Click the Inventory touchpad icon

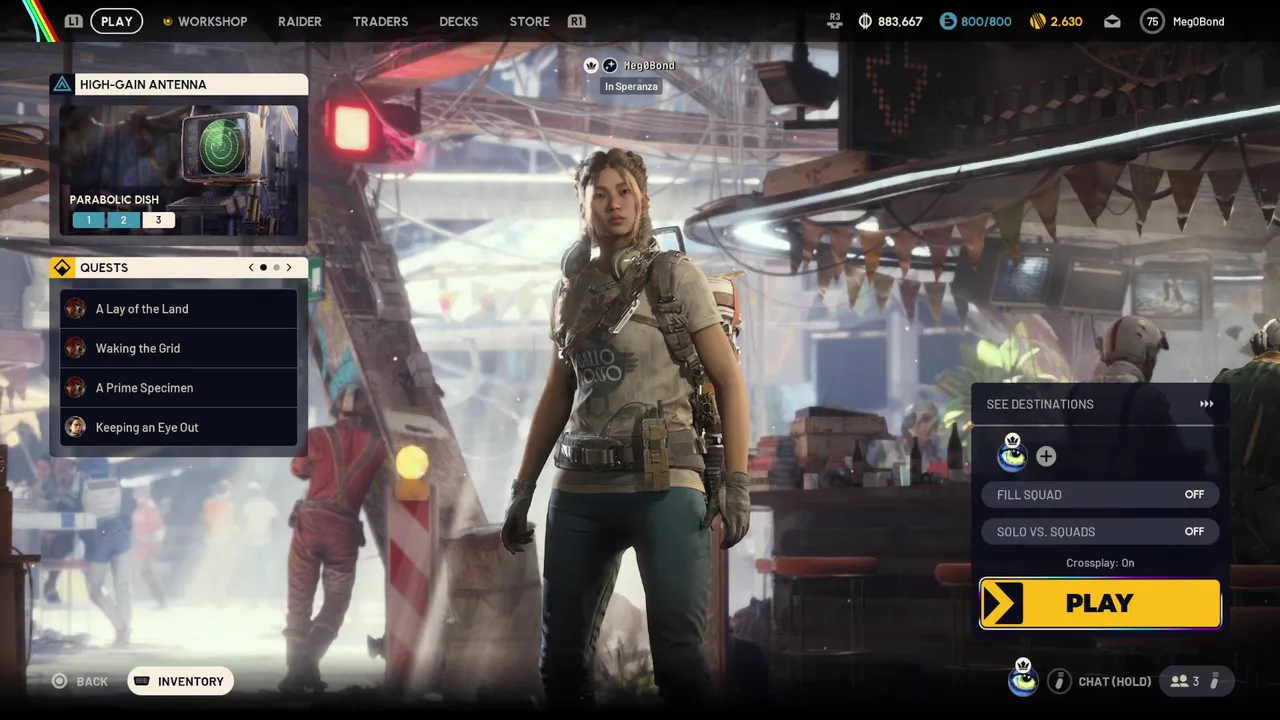142,681
